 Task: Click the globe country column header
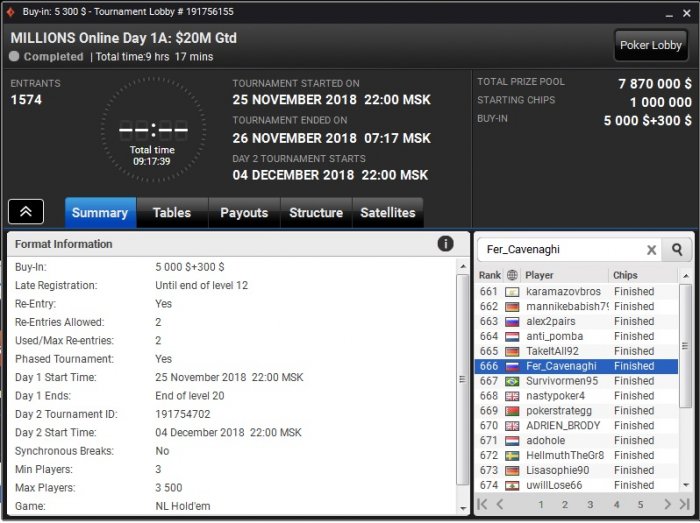[x=512, y=275]
